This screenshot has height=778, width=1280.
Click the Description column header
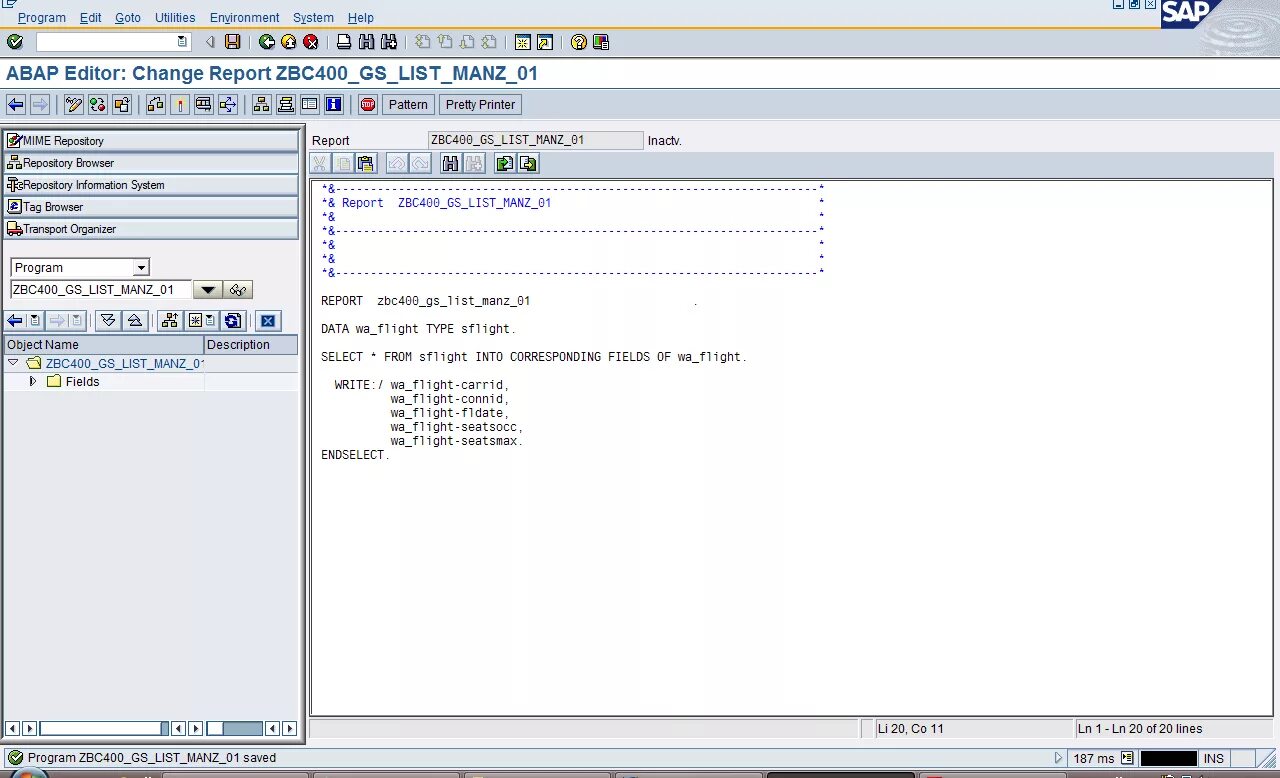(x=251, y=345)
